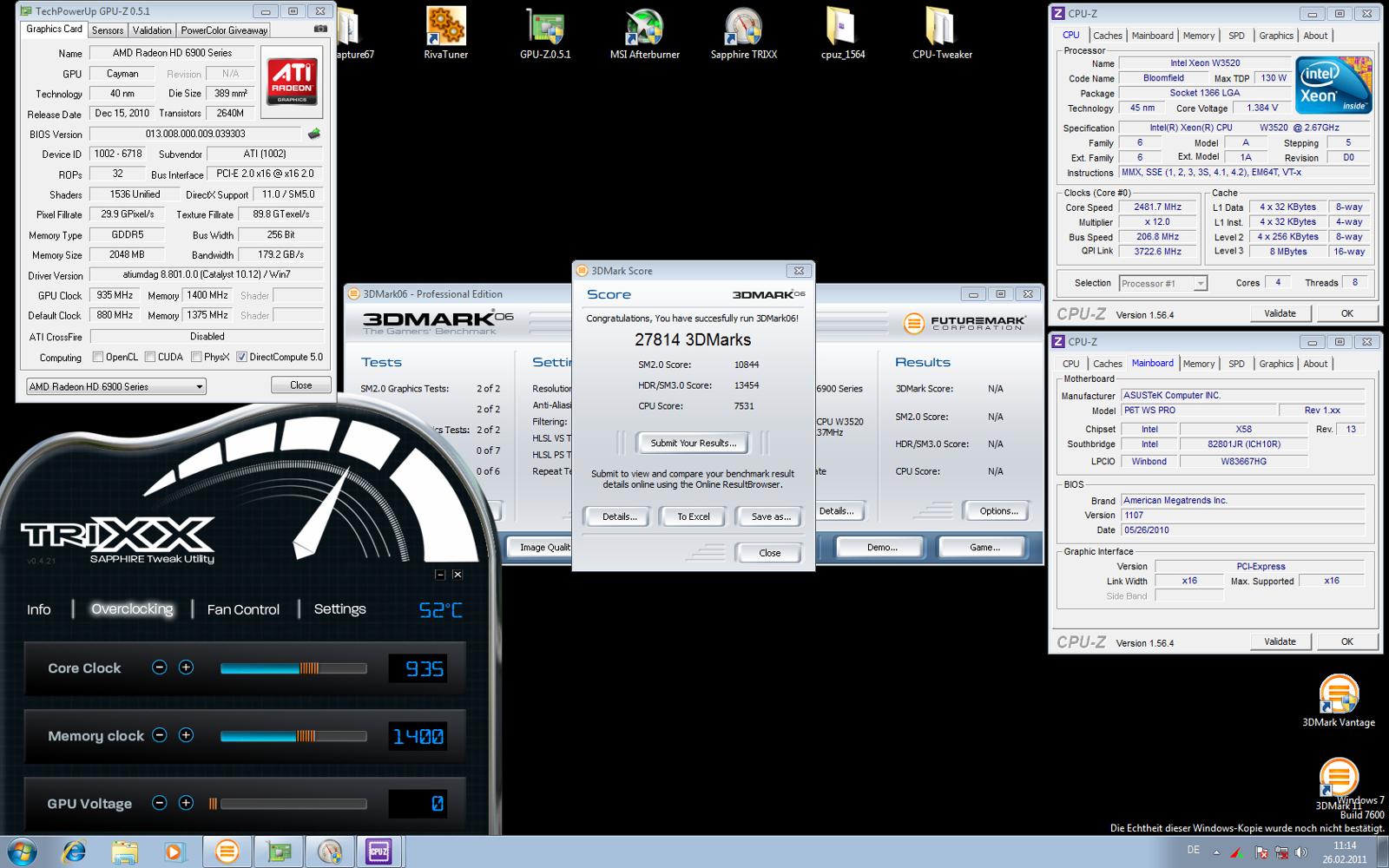Toggle OpenCL checkbox in GPU-Z
Viewport: 1389px width, 868px height.
pos(98,357)
